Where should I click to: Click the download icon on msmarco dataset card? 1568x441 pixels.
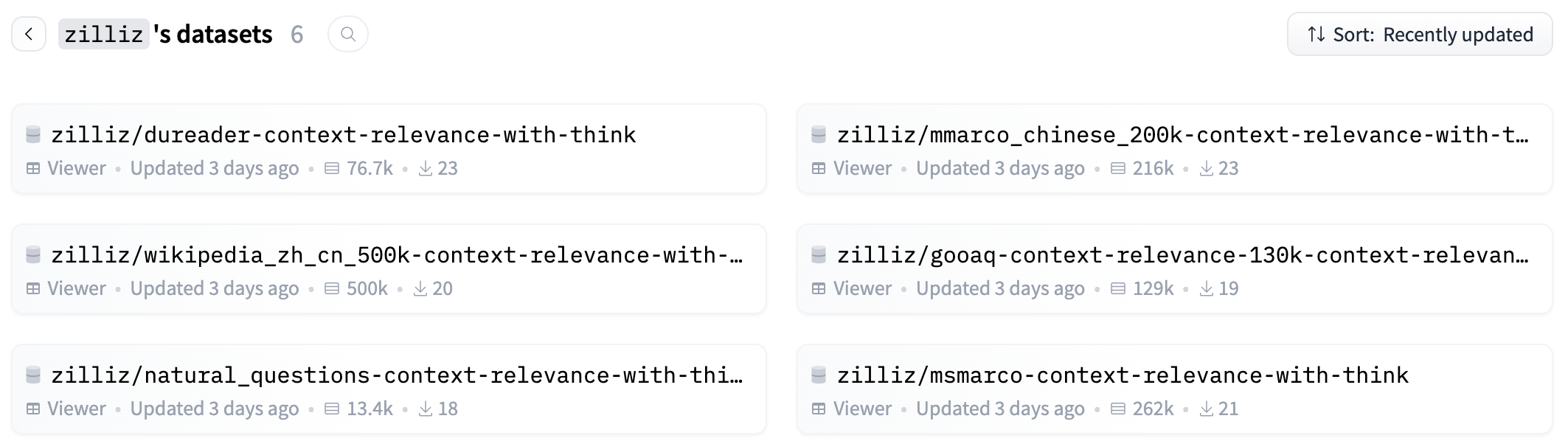[1207, 409]
